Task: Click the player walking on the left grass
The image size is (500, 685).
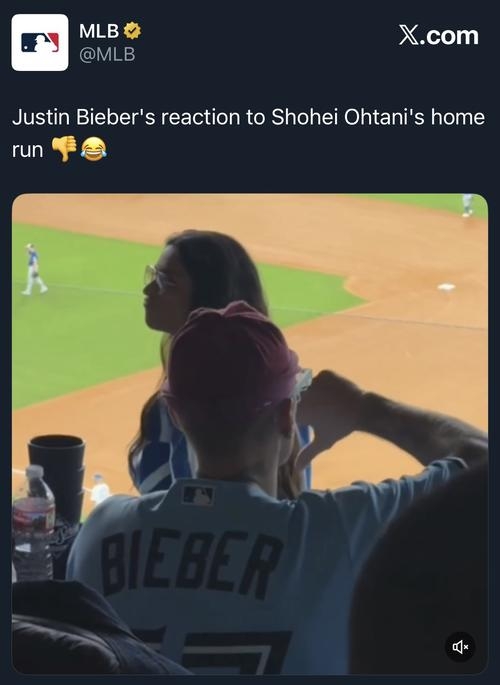Action: [x=34, y=269]
